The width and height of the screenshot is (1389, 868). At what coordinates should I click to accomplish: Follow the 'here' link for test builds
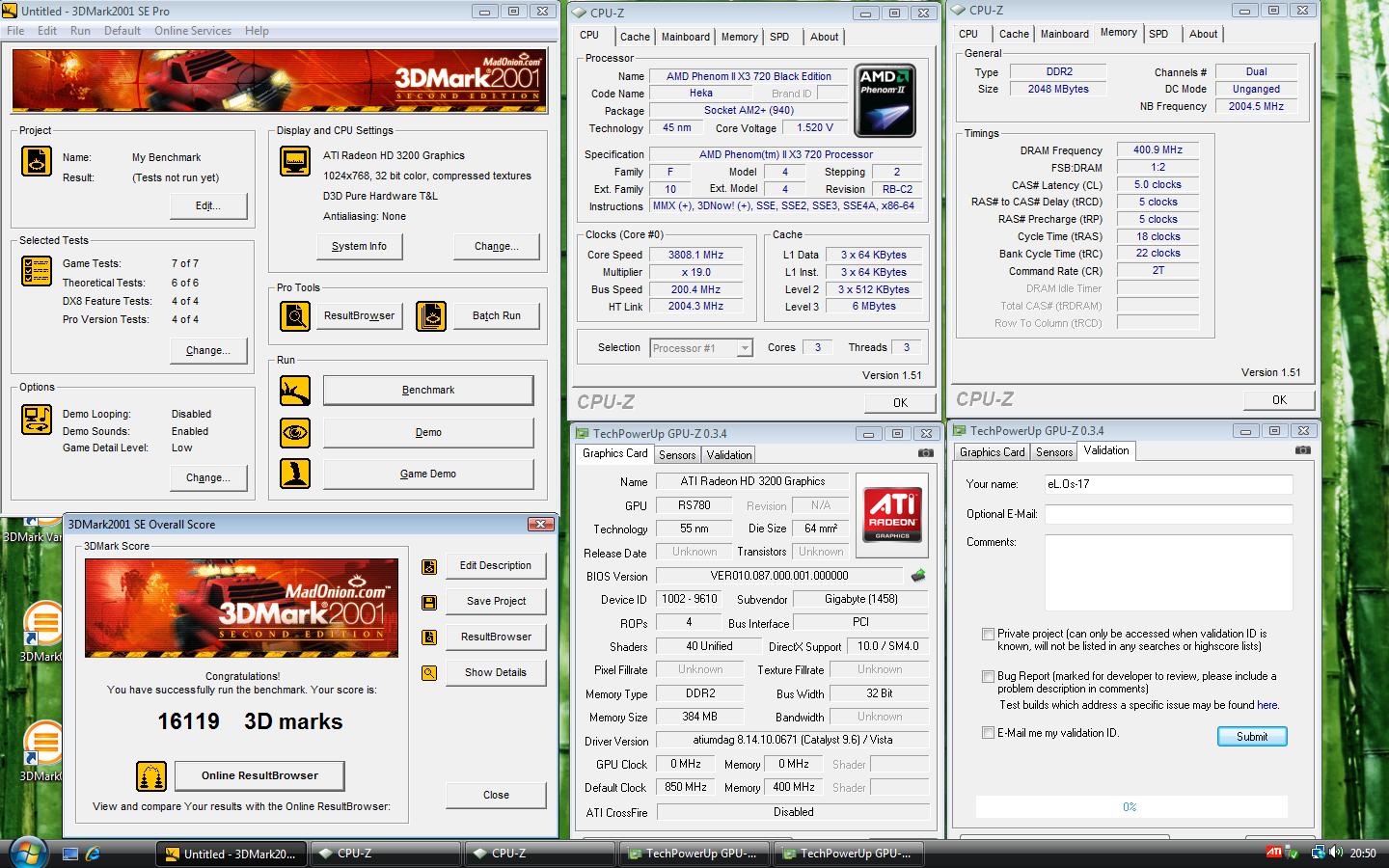(1266, 705)
